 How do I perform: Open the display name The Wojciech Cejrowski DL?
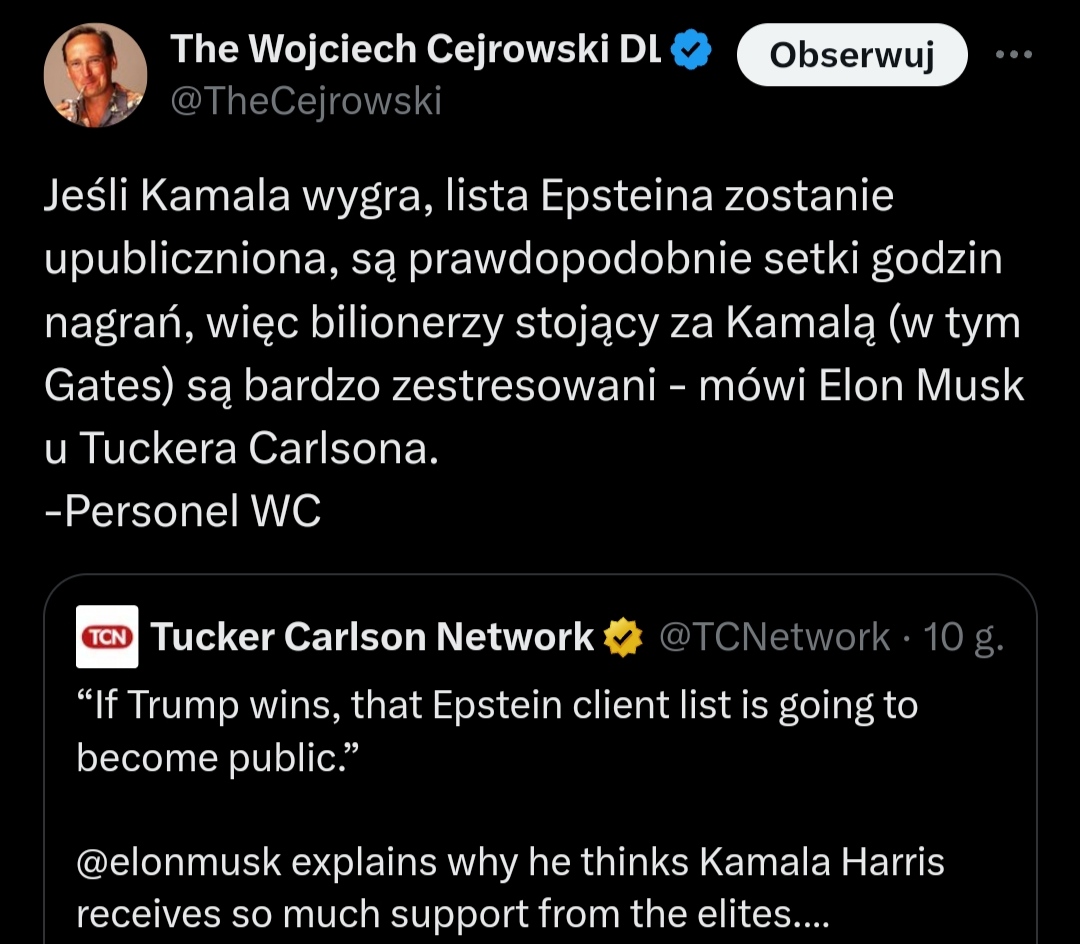416,50
